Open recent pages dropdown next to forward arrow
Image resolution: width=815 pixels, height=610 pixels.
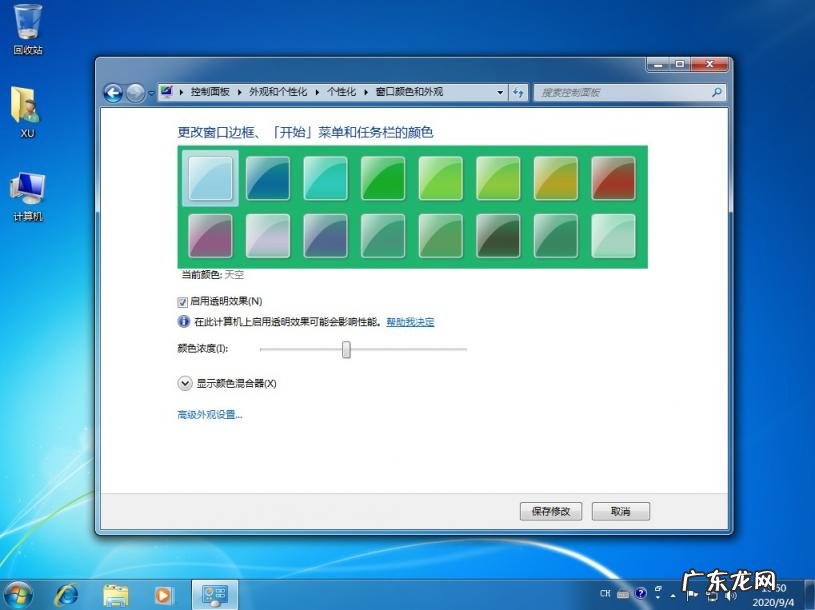click(152, 93)
